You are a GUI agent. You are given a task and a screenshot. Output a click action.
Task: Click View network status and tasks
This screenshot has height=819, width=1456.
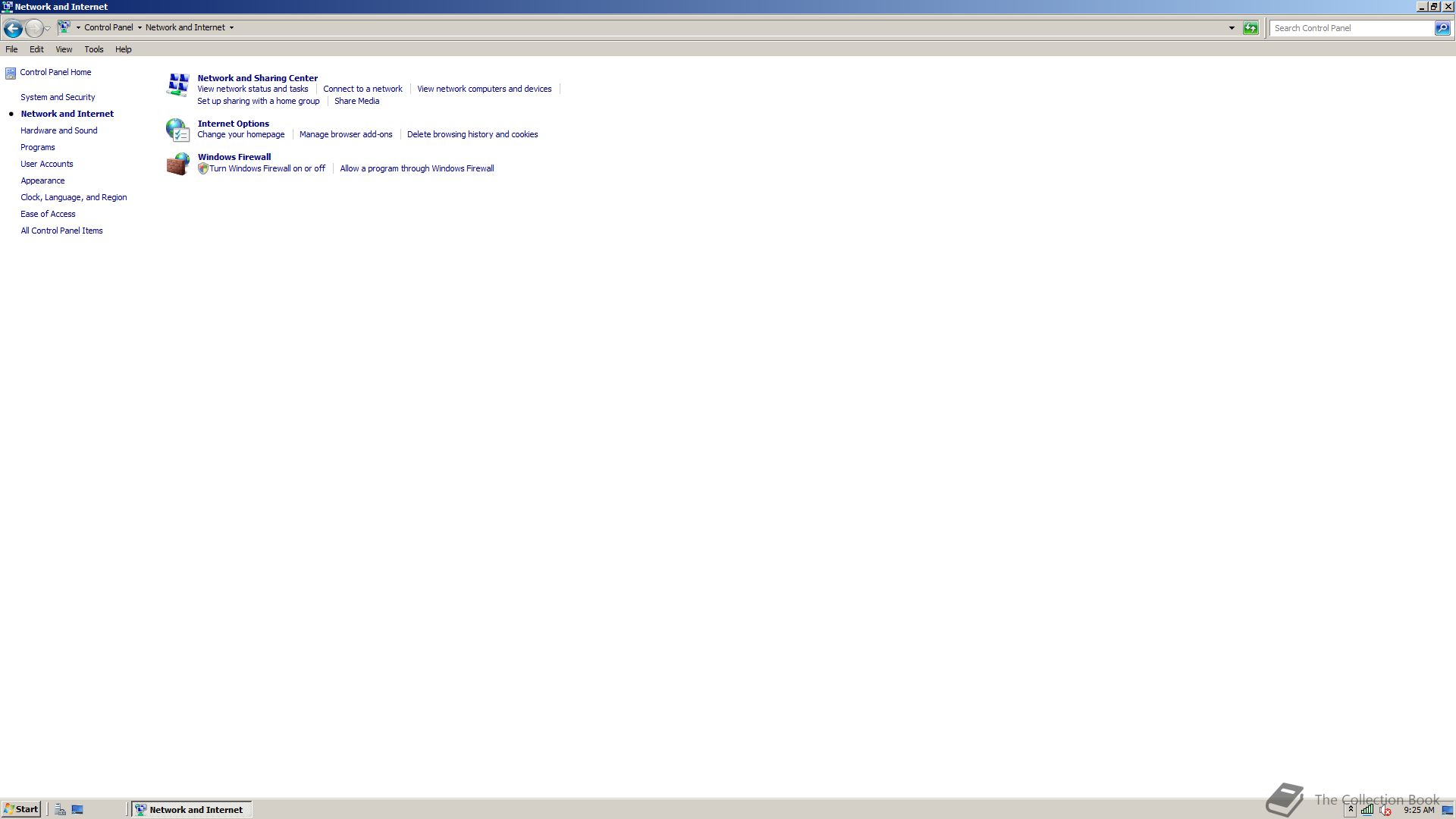click(x=253, y=89)
